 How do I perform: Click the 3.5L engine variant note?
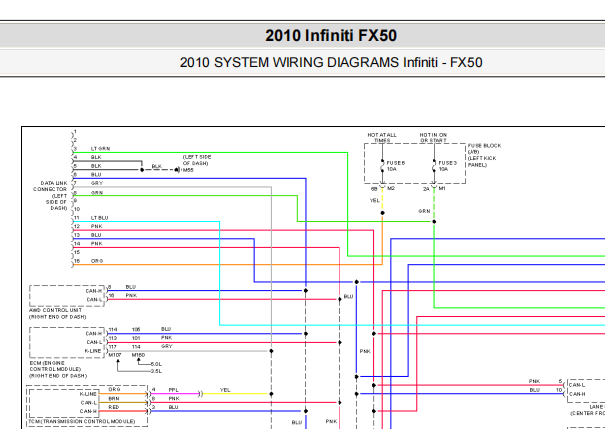(156, 372)
